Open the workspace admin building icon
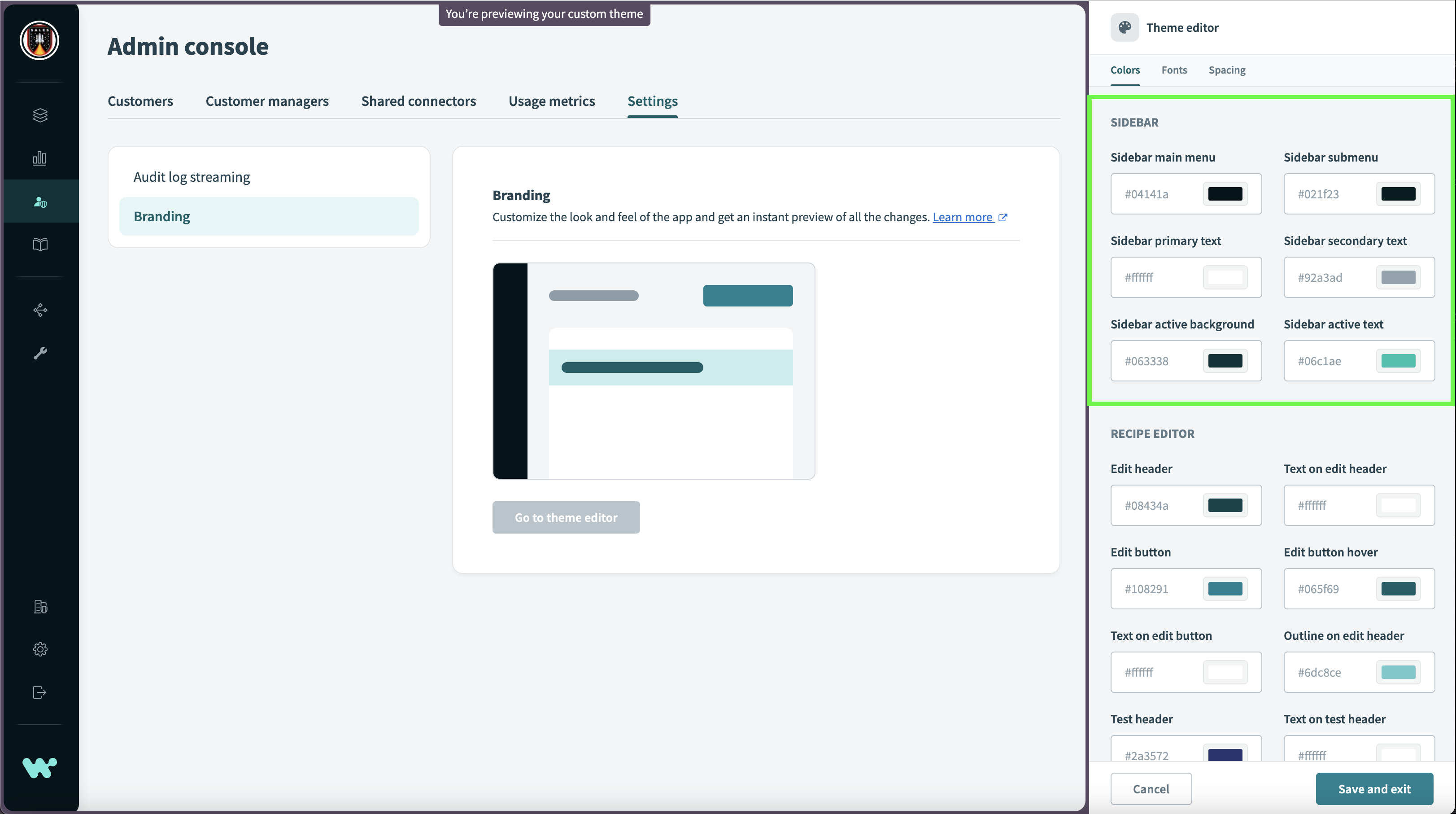The width and height of the screenshot is (1456, 814). coord(39,607)
